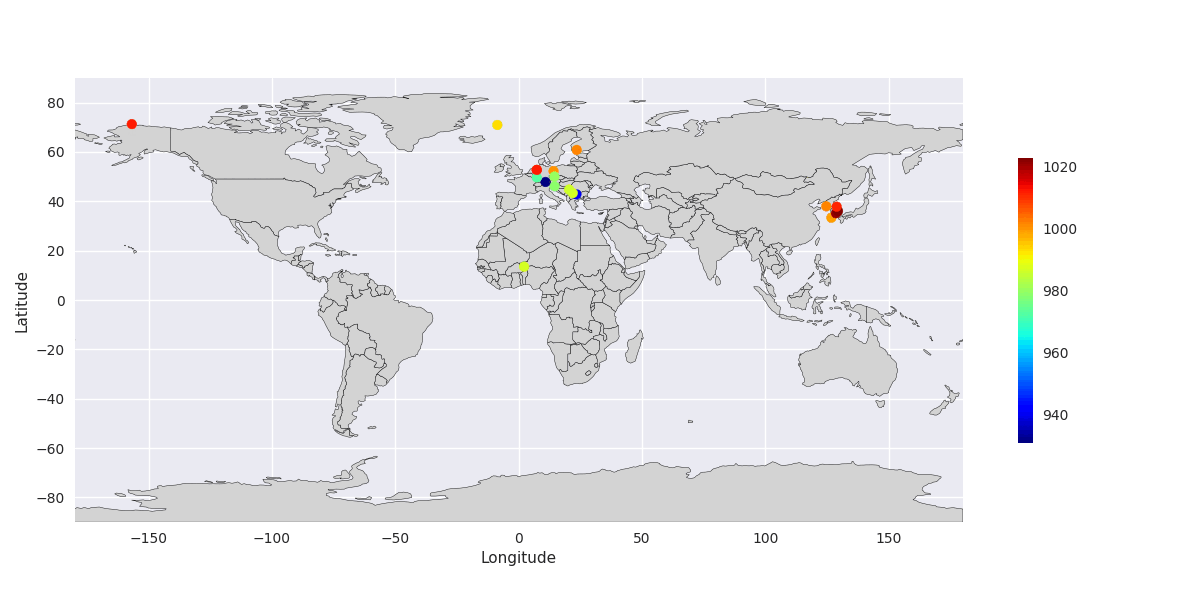Click the positive 20 latitude tick label
The image size is (1200, 600).
coord(55,251)
